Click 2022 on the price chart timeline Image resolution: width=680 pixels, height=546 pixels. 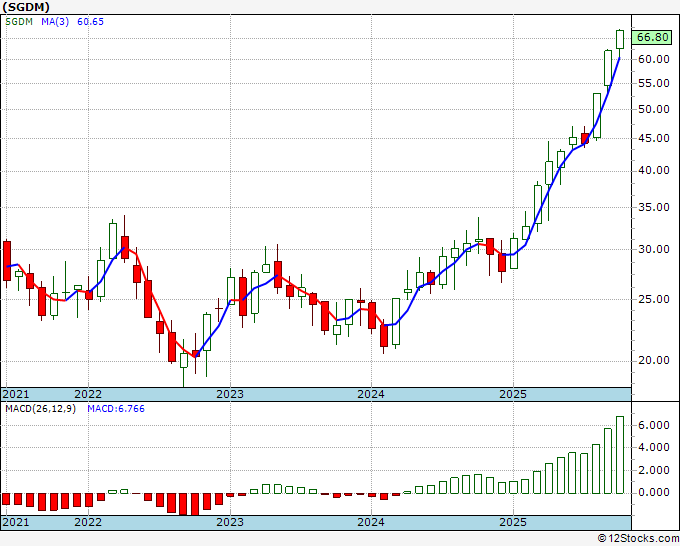click(x=88, y=394)
